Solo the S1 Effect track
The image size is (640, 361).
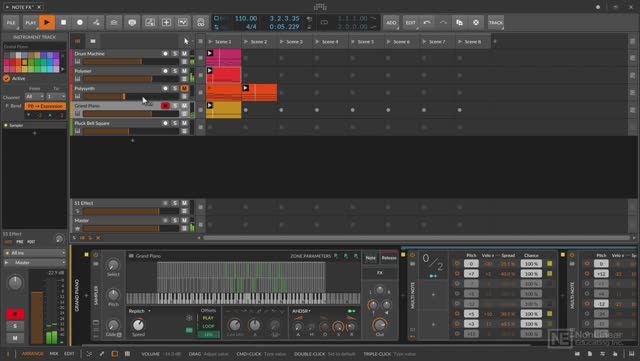click(x=175, y=203)
